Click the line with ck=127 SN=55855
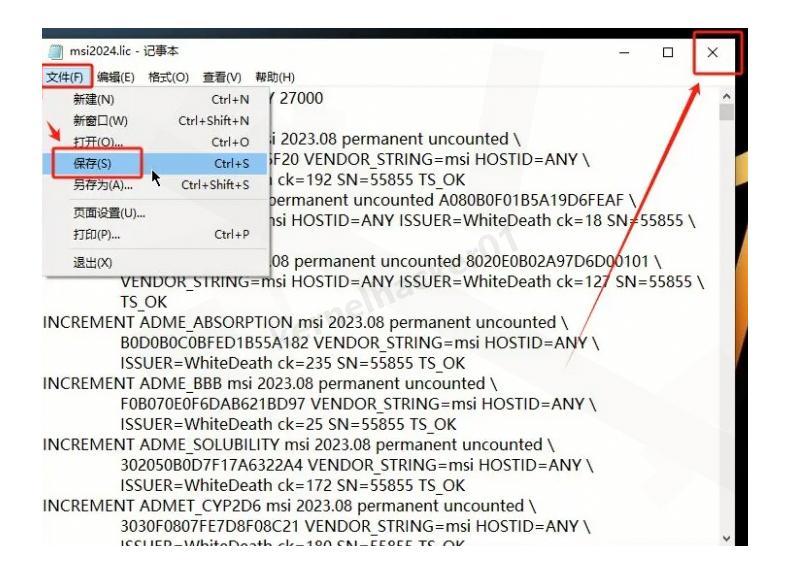 [x=412, y=281]
